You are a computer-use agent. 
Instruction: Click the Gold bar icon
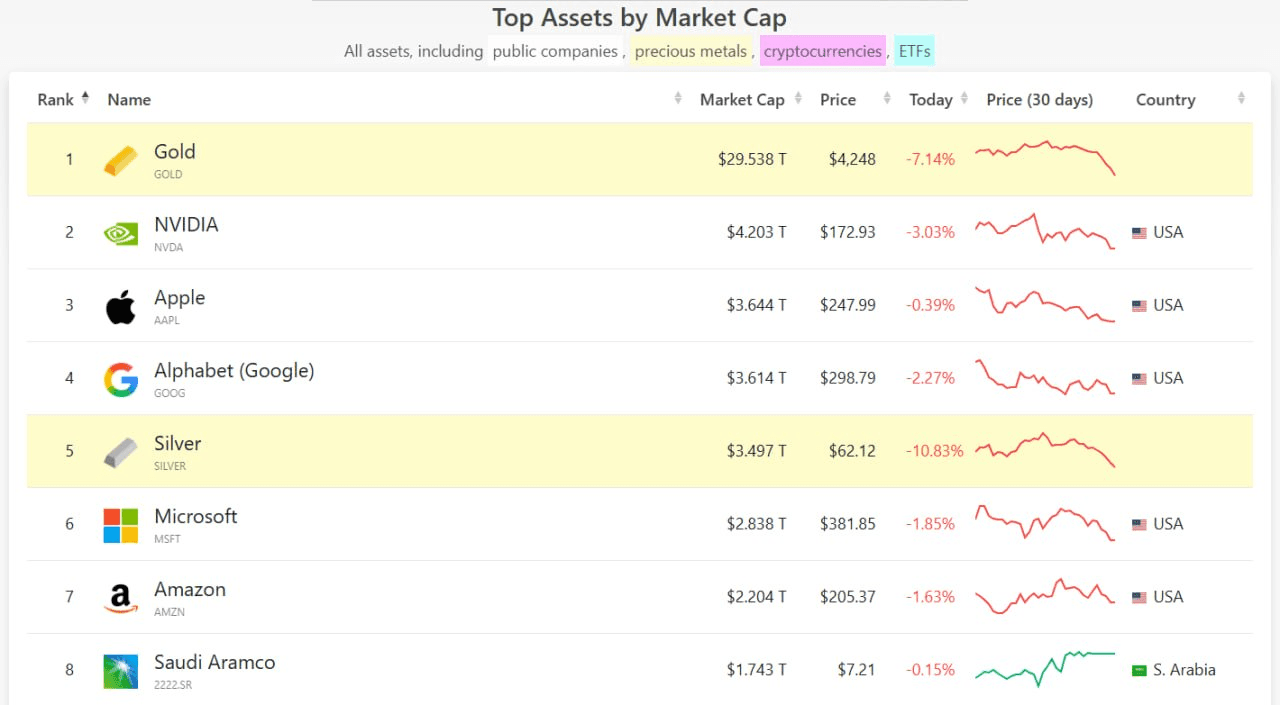click(x=121, y=160)
